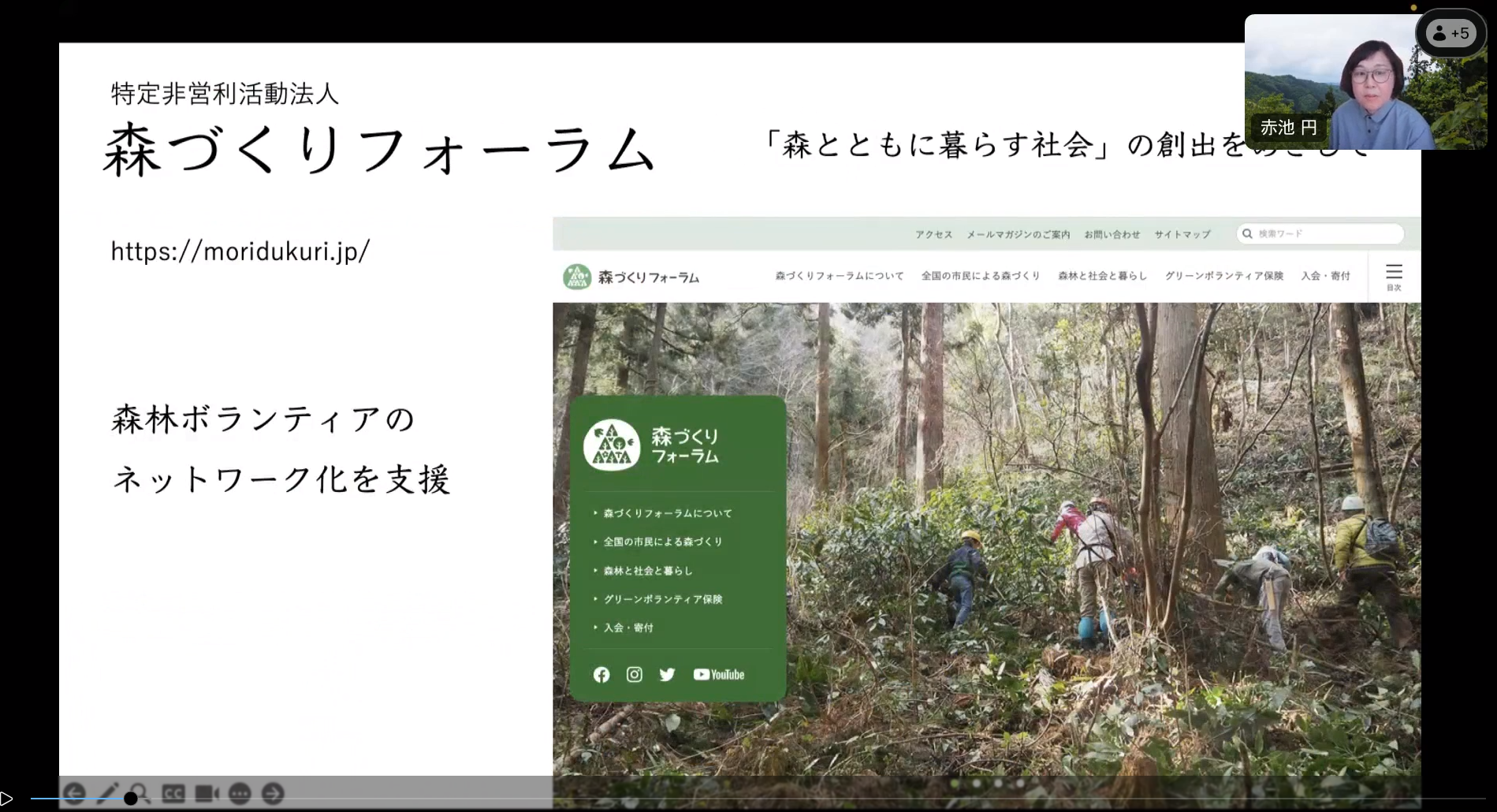Visit the サイトマップ link
1497x812 pixels.
[x=1182, y=234]
